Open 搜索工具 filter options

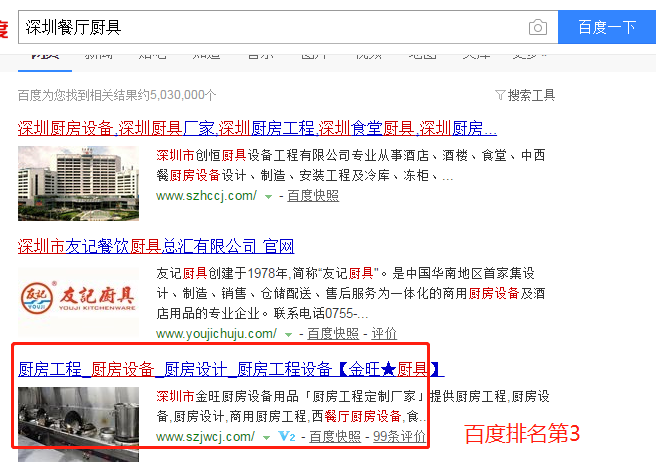(525, 95)
